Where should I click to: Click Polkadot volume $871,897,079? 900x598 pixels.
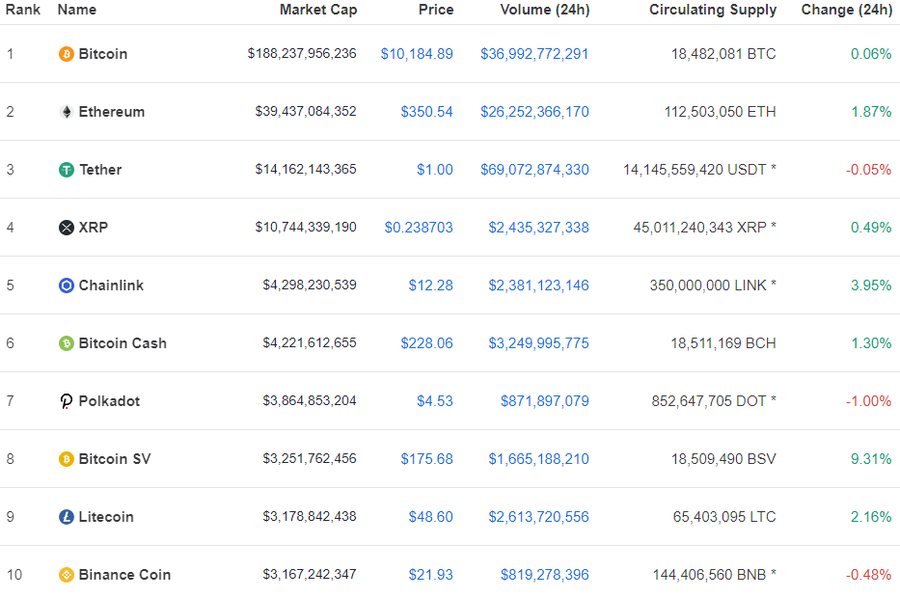545,401
